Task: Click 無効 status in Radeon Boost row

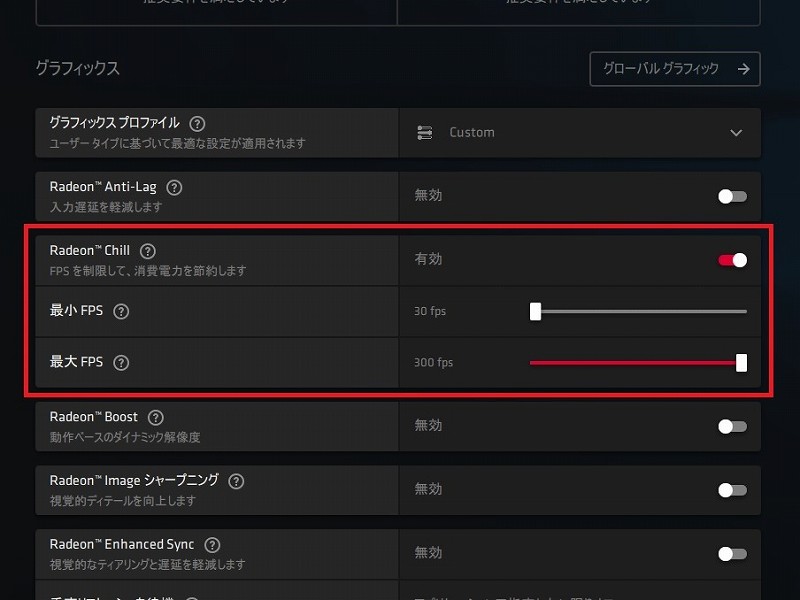Action: 428,426
